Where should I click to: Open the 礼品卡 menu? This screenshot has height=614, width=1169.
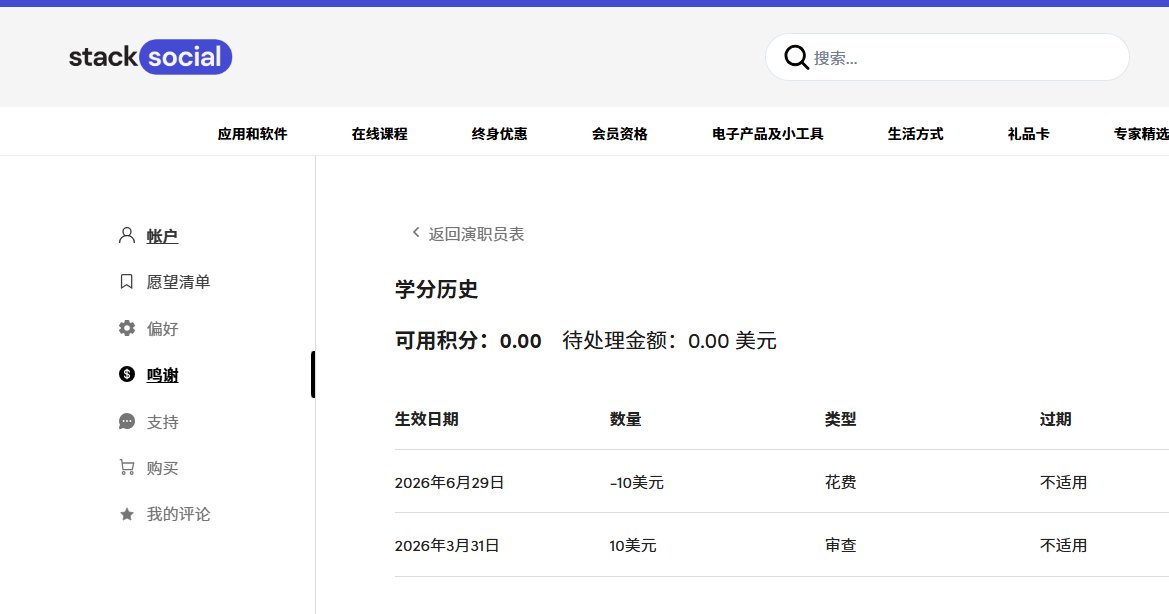(x=1028, y=134)
